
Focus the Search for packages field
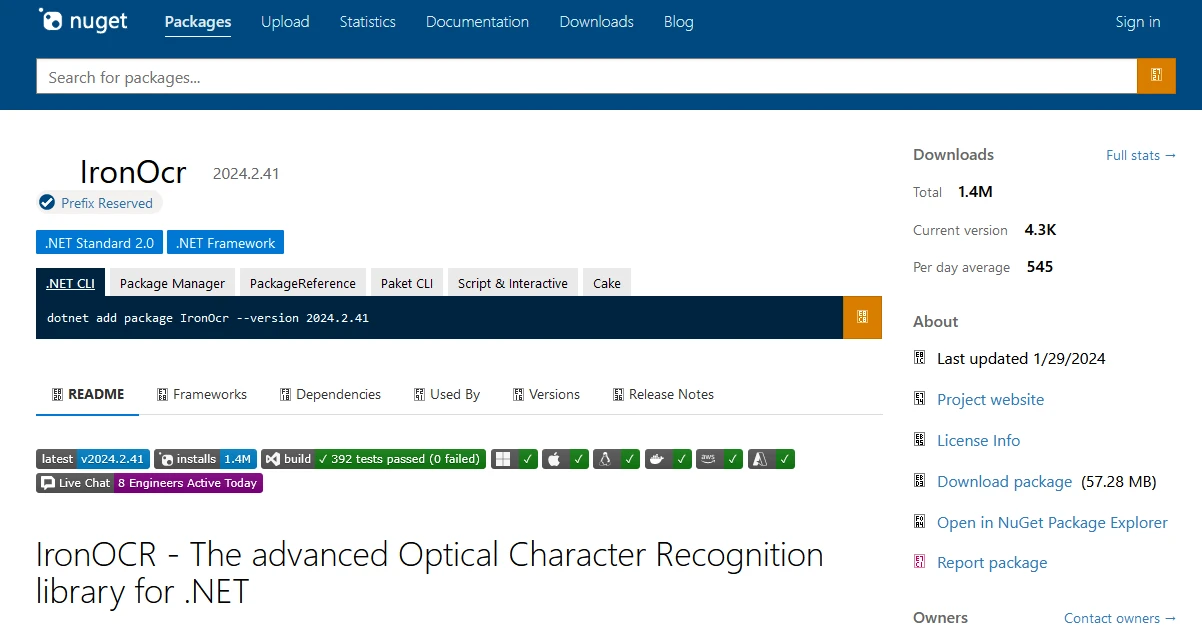[586, 77]
